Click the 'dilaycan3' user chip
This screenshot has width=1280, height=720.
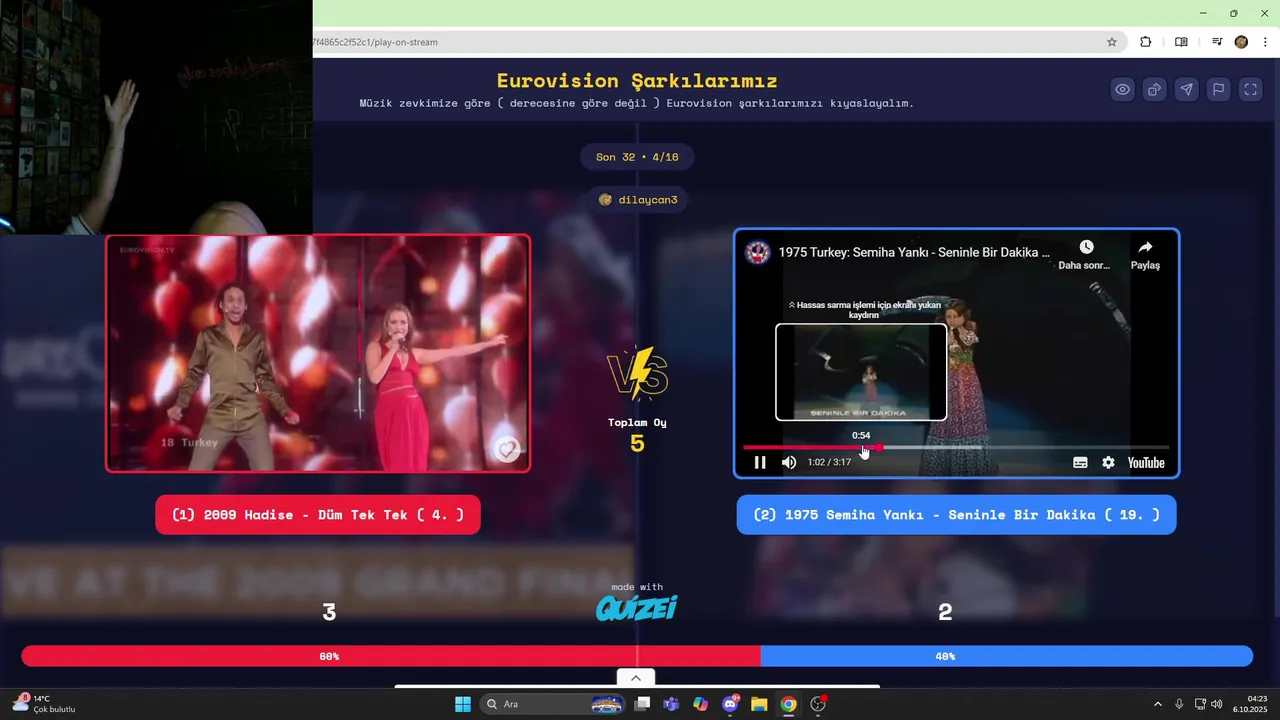(x=638, y=200)
